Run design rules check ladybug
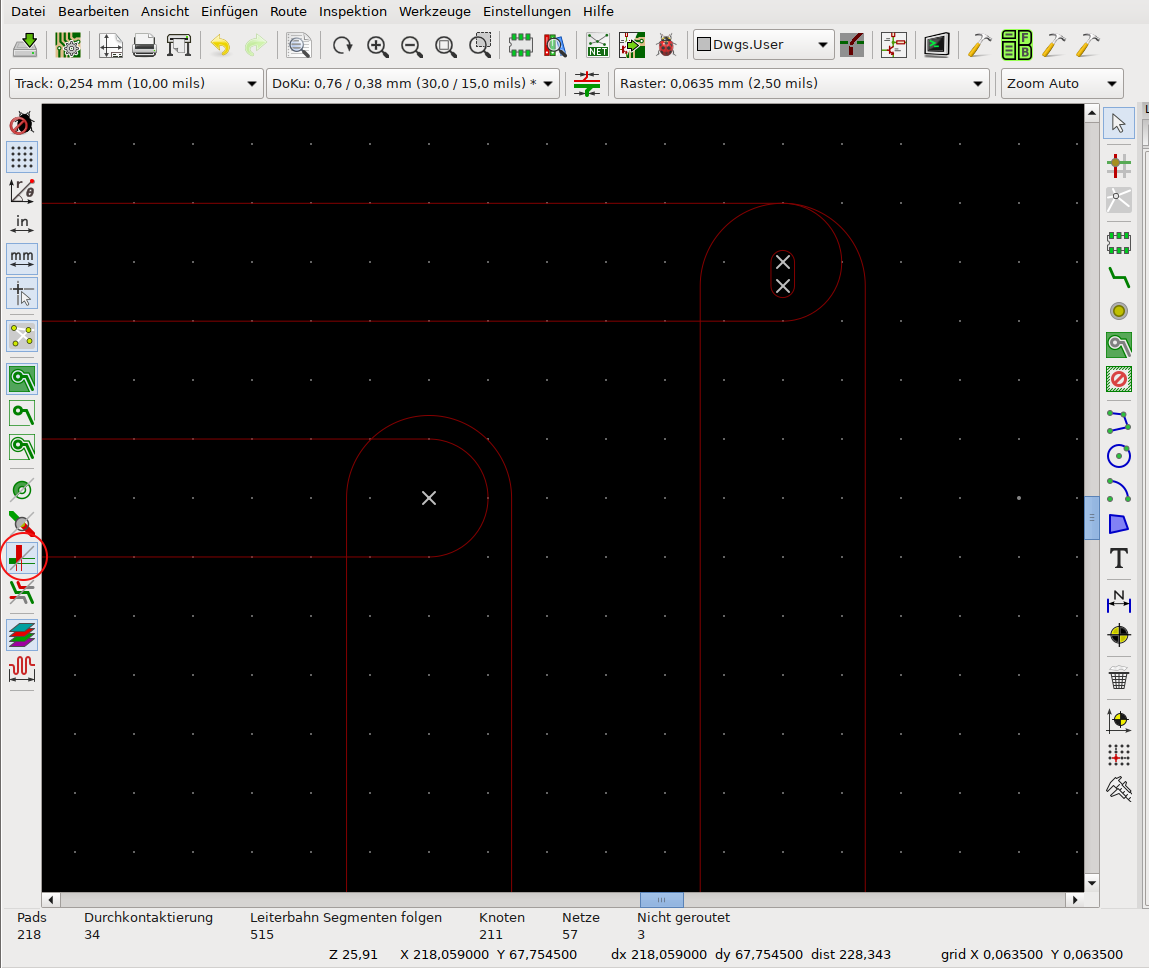 (x=666, y=45)
